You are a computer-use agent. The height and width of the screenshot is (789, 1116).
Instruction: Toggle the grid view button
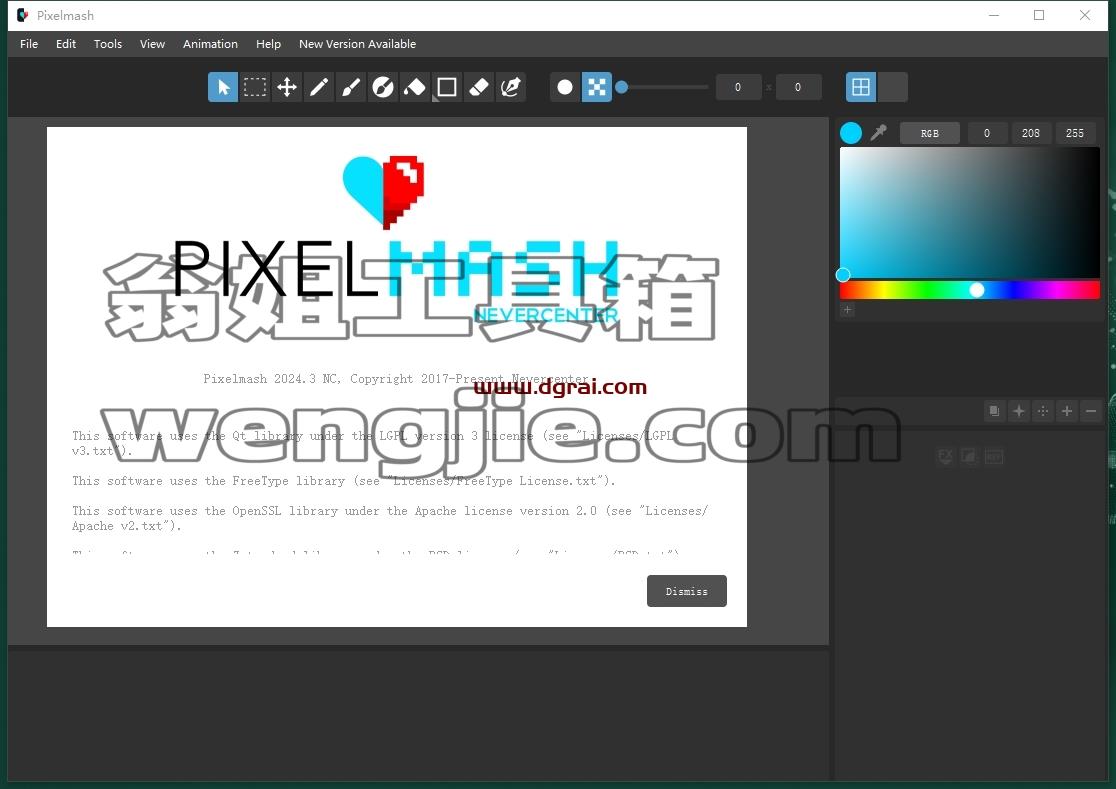tap(861, 88)
